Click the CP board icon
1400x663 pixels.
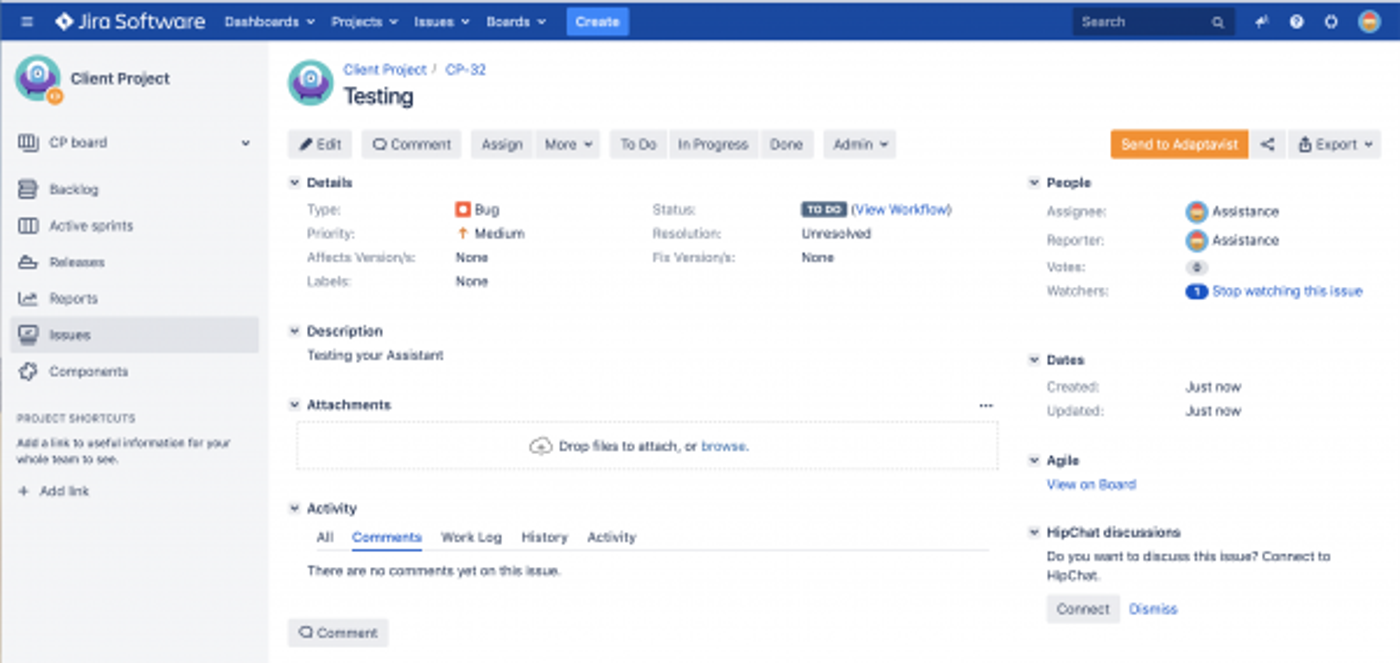click(28, 143)
